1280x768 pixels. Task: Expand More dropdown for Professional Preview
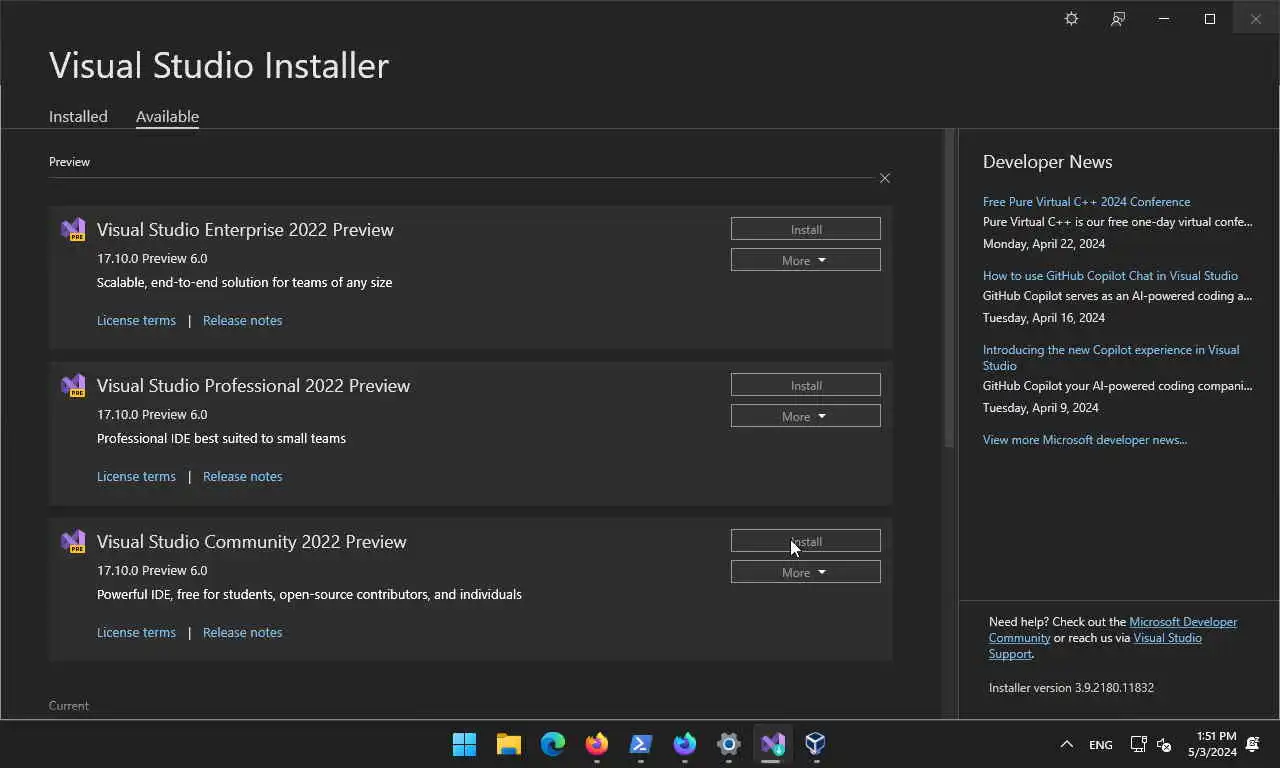[x=806, y=416]
